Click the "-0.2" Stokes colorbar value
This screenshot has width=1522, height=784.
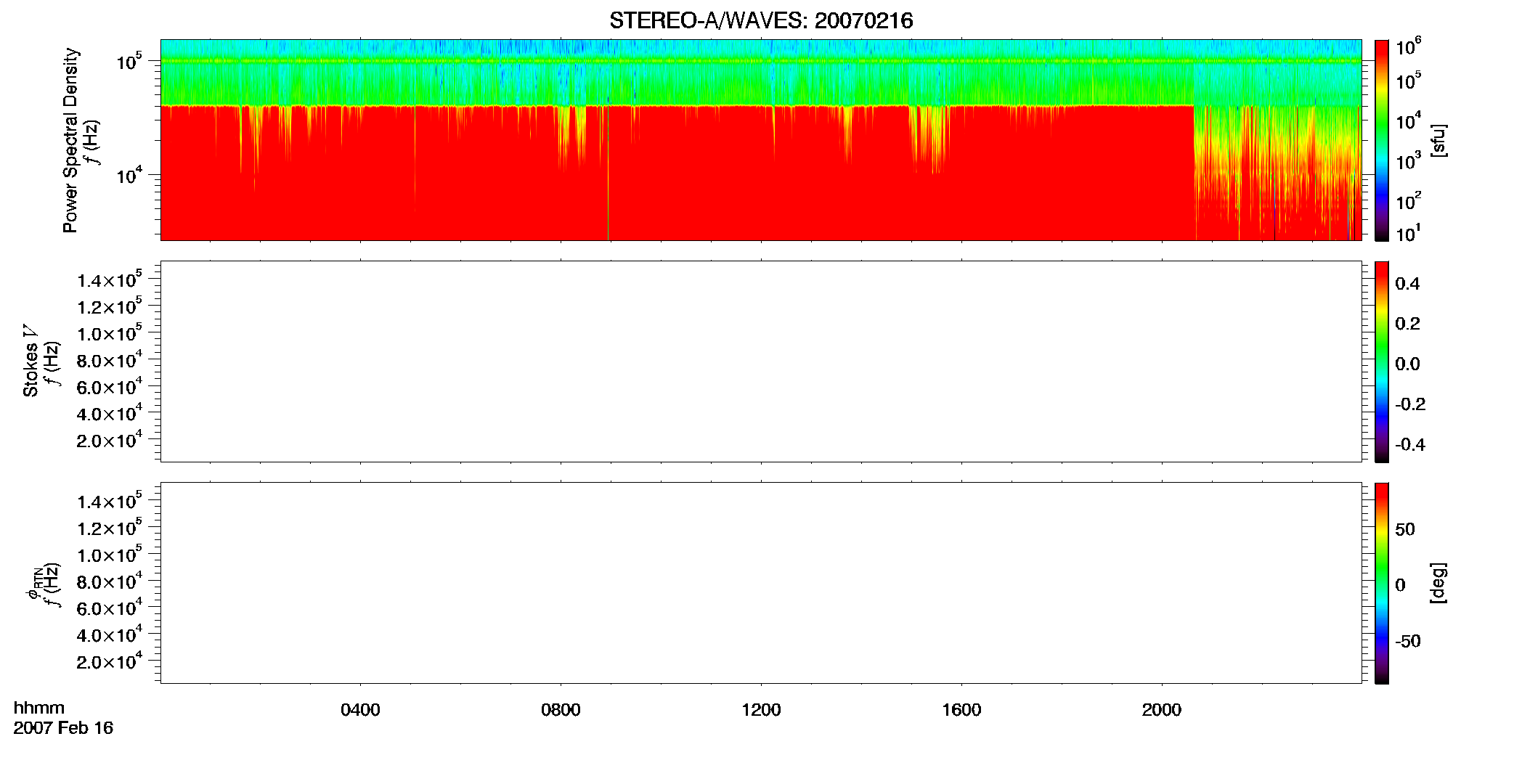[x=1410, y=404]
